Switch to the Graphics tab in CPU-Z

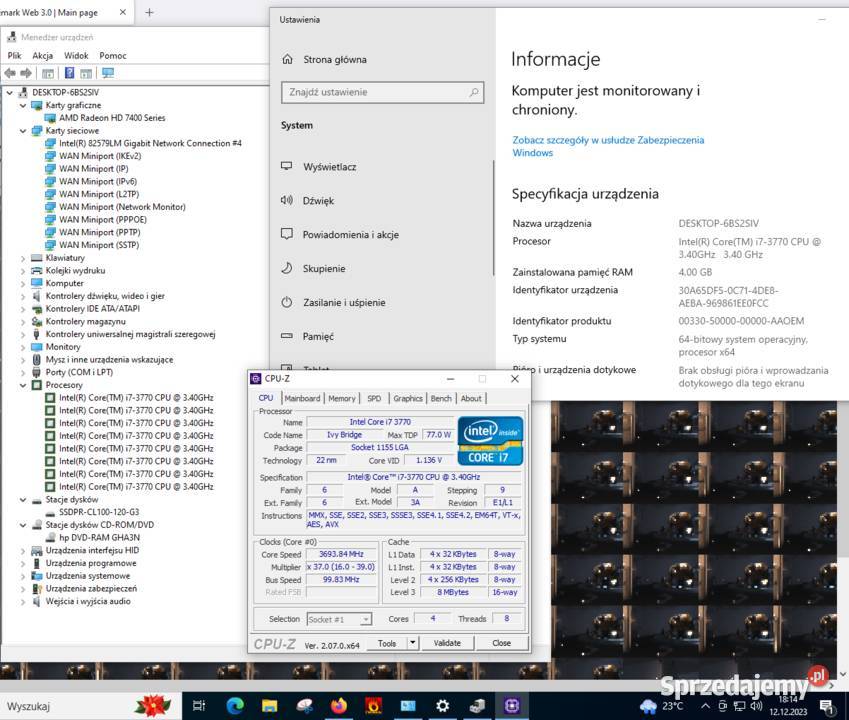[x=408, y=398]
